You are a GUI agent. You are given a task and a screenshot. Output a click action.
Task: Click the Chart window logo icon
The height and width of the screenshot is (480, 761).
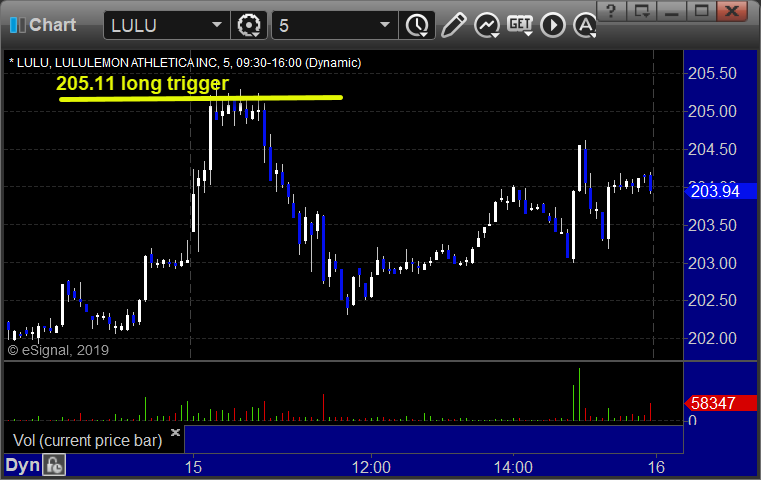click(x=17, y=25)
